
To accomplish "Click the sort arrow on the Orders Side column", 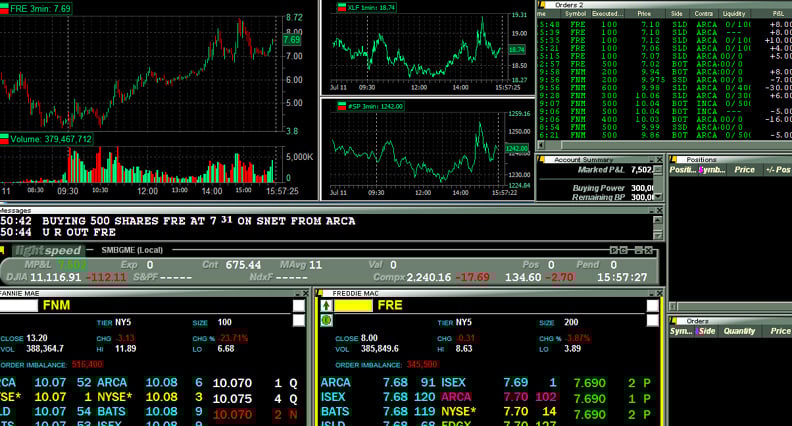I will [x=698, y=331].
